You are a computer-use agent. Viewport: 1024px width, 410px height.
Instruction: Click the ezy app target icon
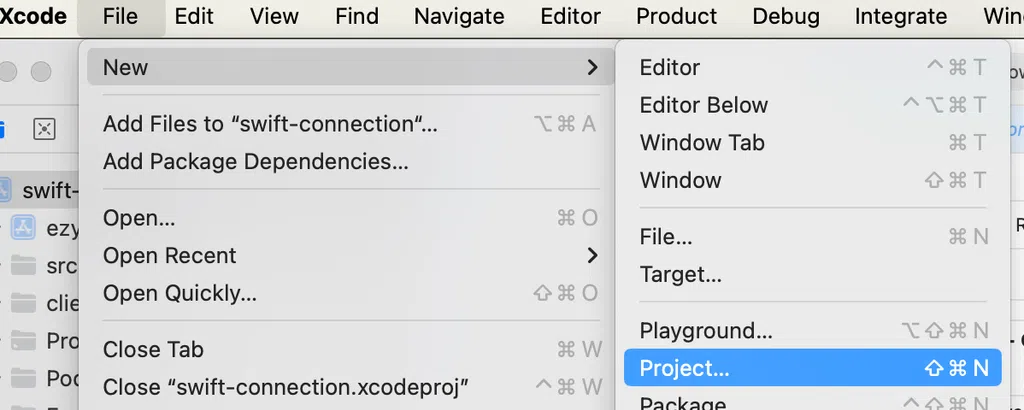click(24, 228)
